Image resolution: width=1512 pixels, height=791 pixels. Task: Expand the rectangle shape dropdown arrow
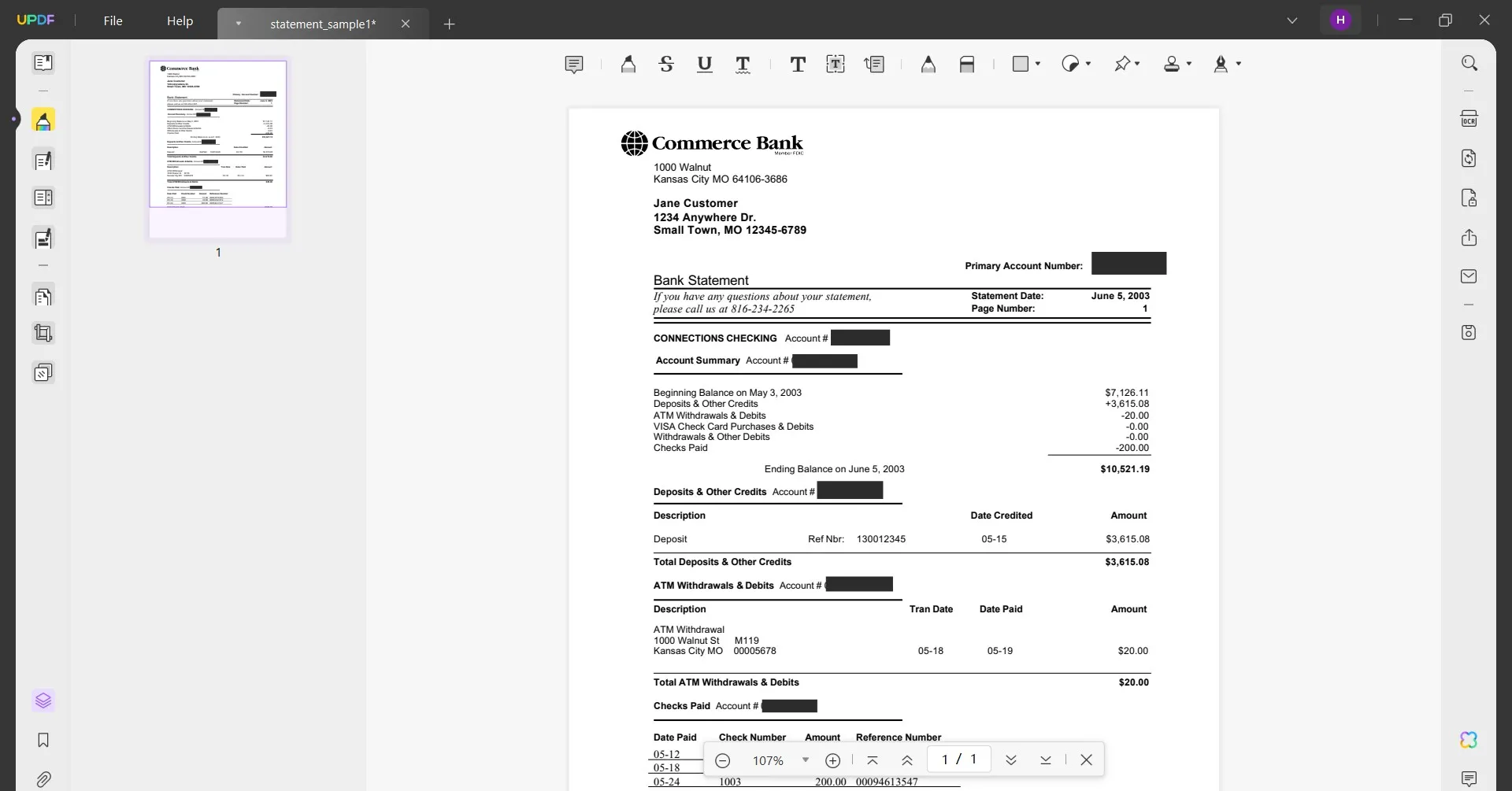[1038, 64]
